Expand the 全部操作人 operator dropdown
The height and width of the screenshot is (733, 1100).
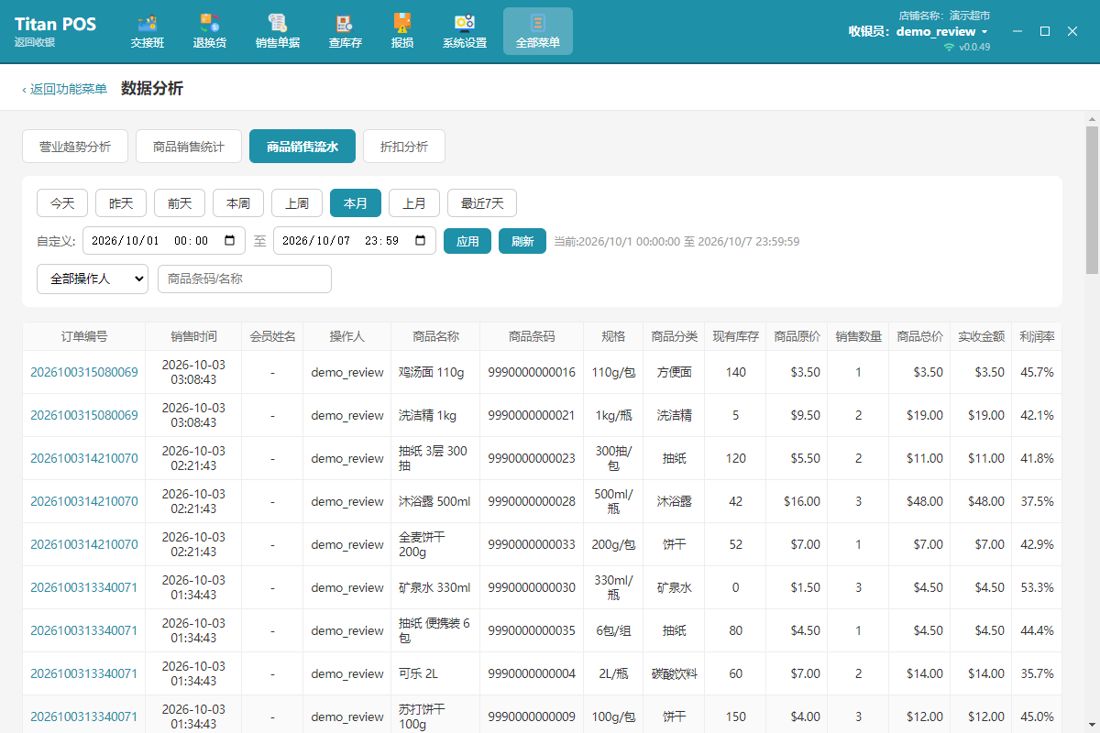[93, 278]
